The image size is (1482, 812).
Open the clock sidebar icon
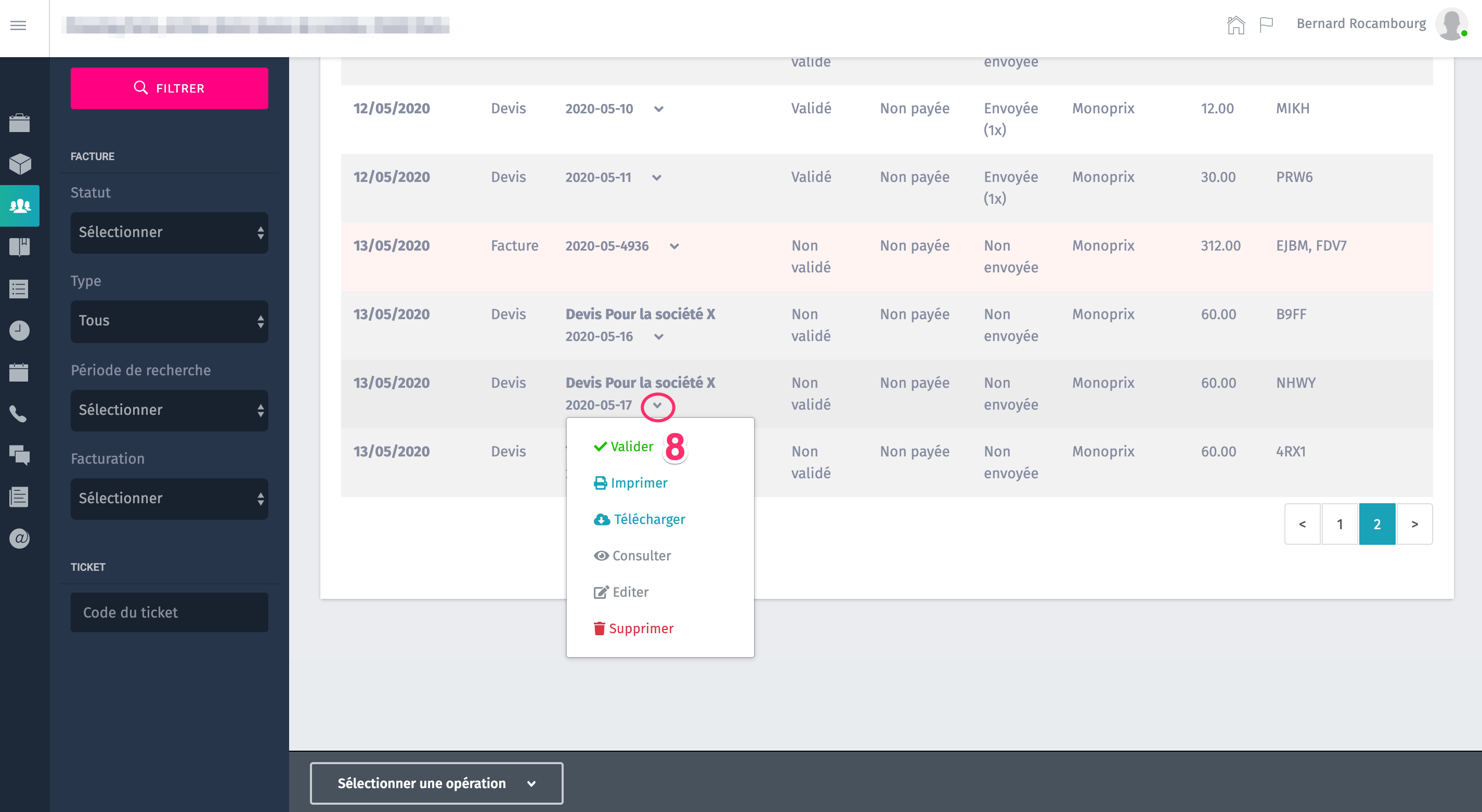(x=20, y=331)
